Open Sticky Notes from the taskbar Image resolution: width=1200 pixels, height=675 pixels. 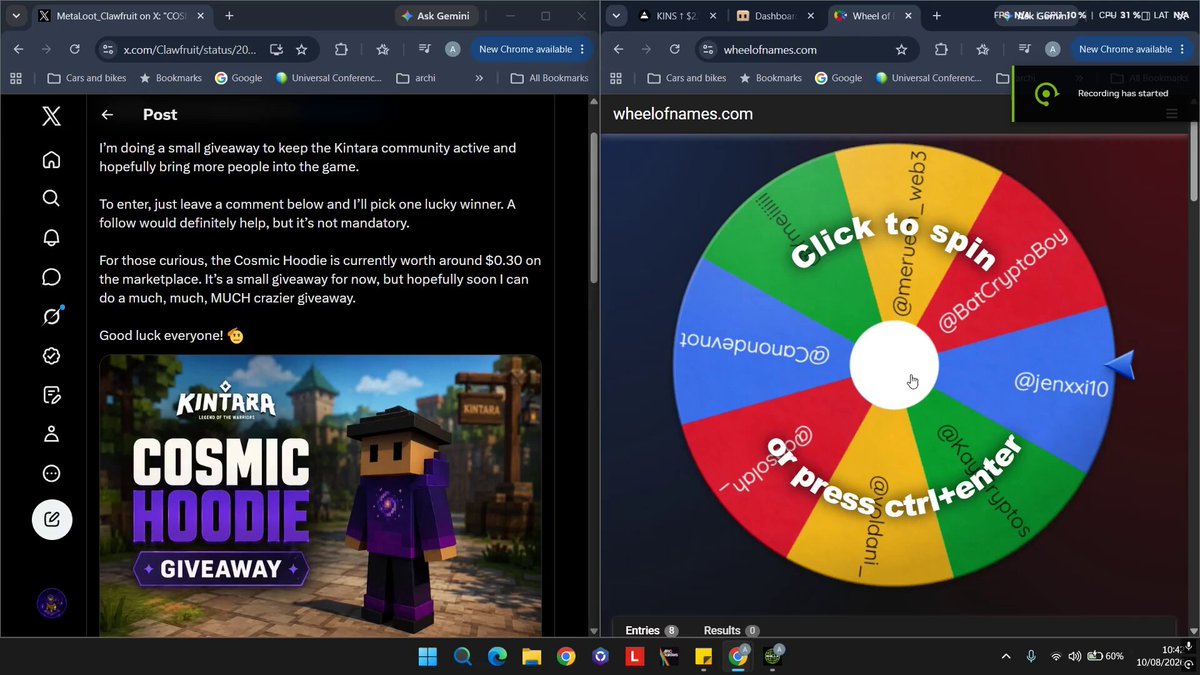[x=703, y=656]
